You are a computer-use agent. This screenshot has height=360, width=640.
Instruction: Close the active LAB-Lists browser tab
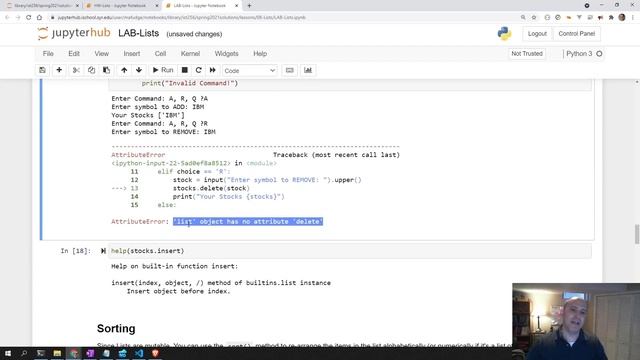pos(237,6)
